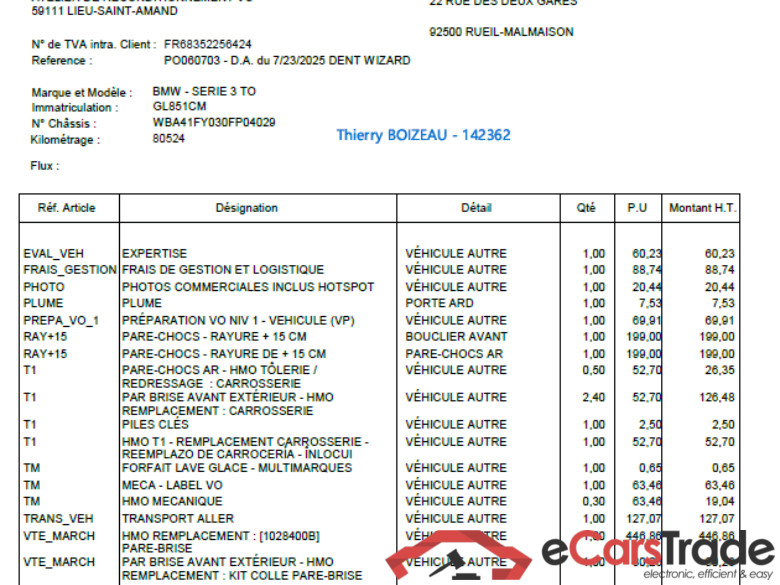Click the amount 127,07 in Montant column
The image size is (780, 585).
717,519
